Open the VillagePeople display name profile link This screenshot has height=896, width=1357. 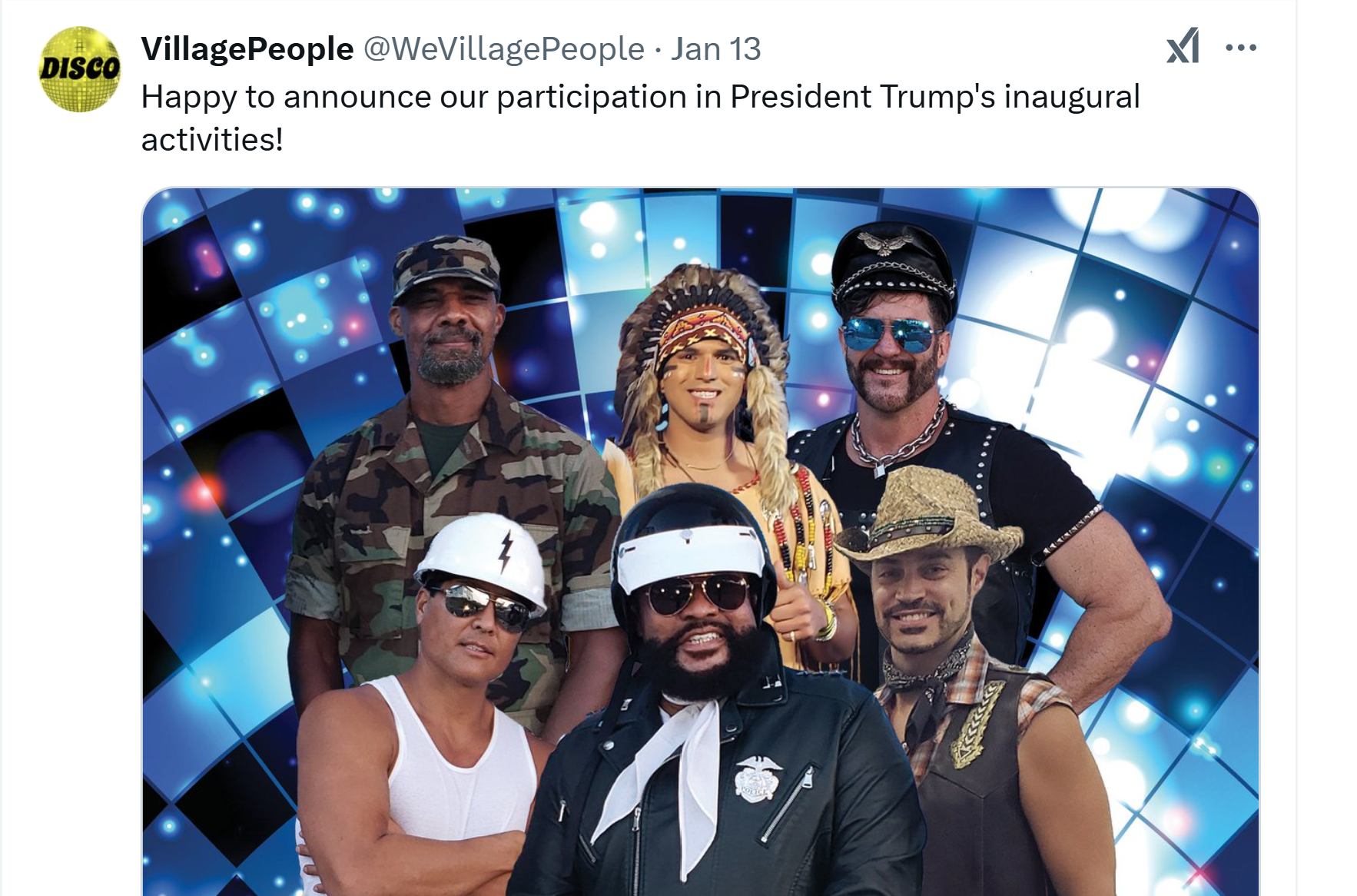[247, 48]
